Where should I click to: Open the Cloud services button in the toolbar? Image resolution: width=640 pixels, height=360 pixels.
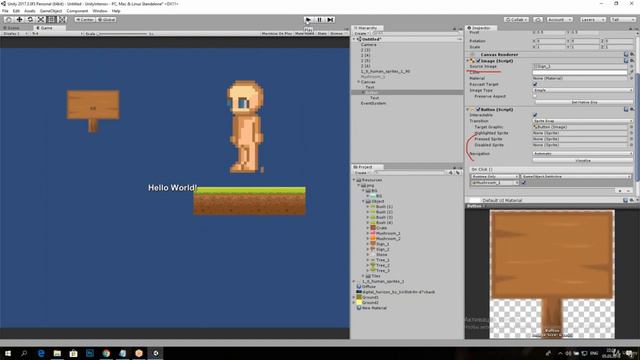tap(538, 19)
